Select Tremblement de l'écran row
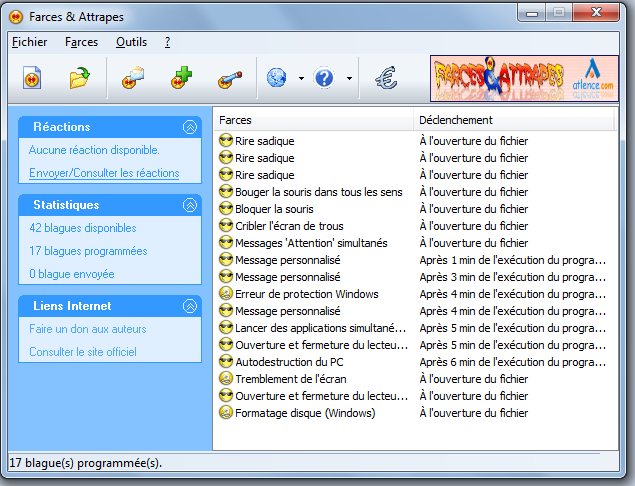 pyautogui.click(x=413, y=379)
